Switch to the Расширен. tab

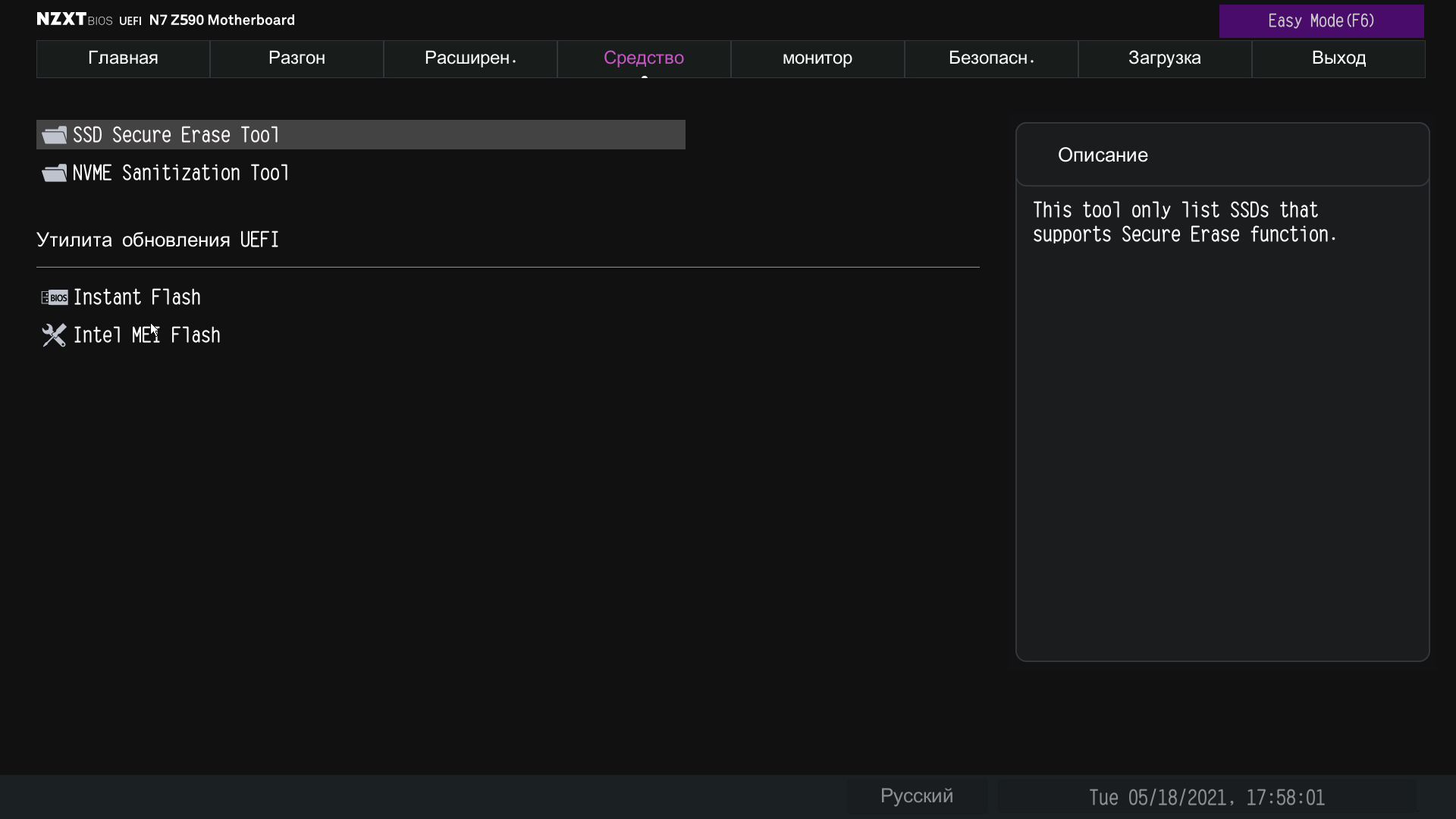coord(470,58)
